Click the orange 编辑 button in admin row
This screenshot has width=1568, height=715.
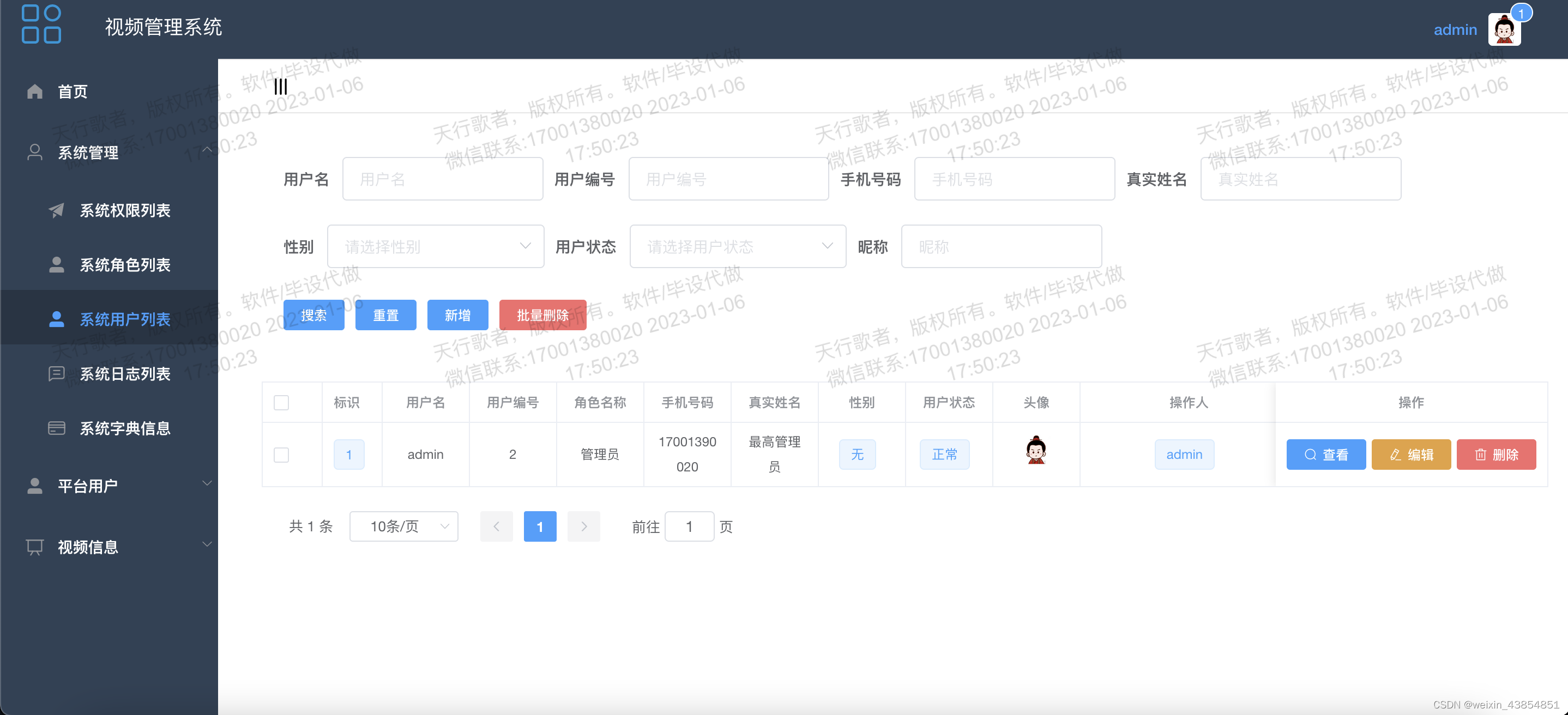click(x=1410, y=455)
